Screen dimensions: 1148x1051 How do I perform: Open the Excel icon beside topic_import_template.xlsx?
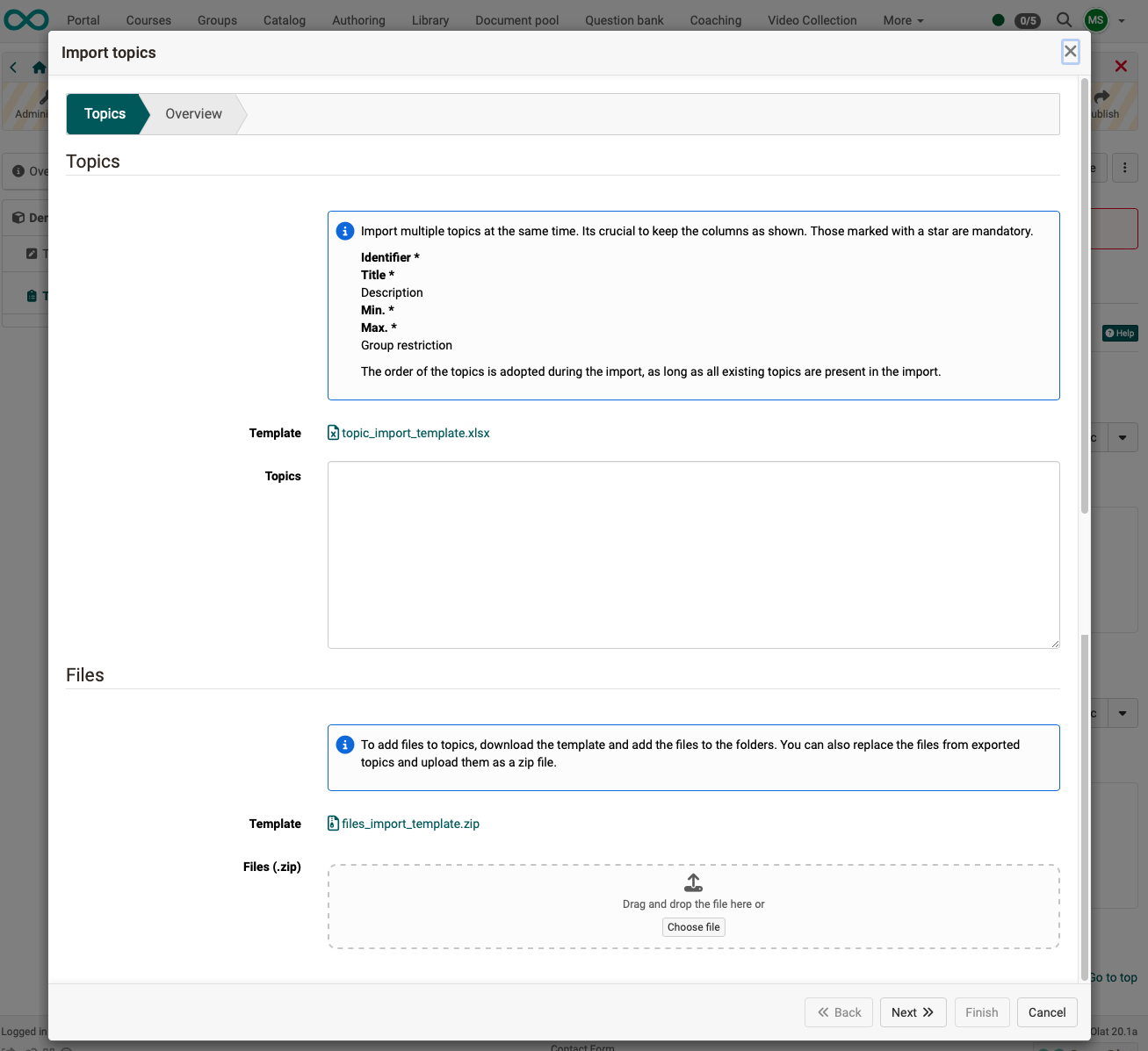tap(333, 432)
